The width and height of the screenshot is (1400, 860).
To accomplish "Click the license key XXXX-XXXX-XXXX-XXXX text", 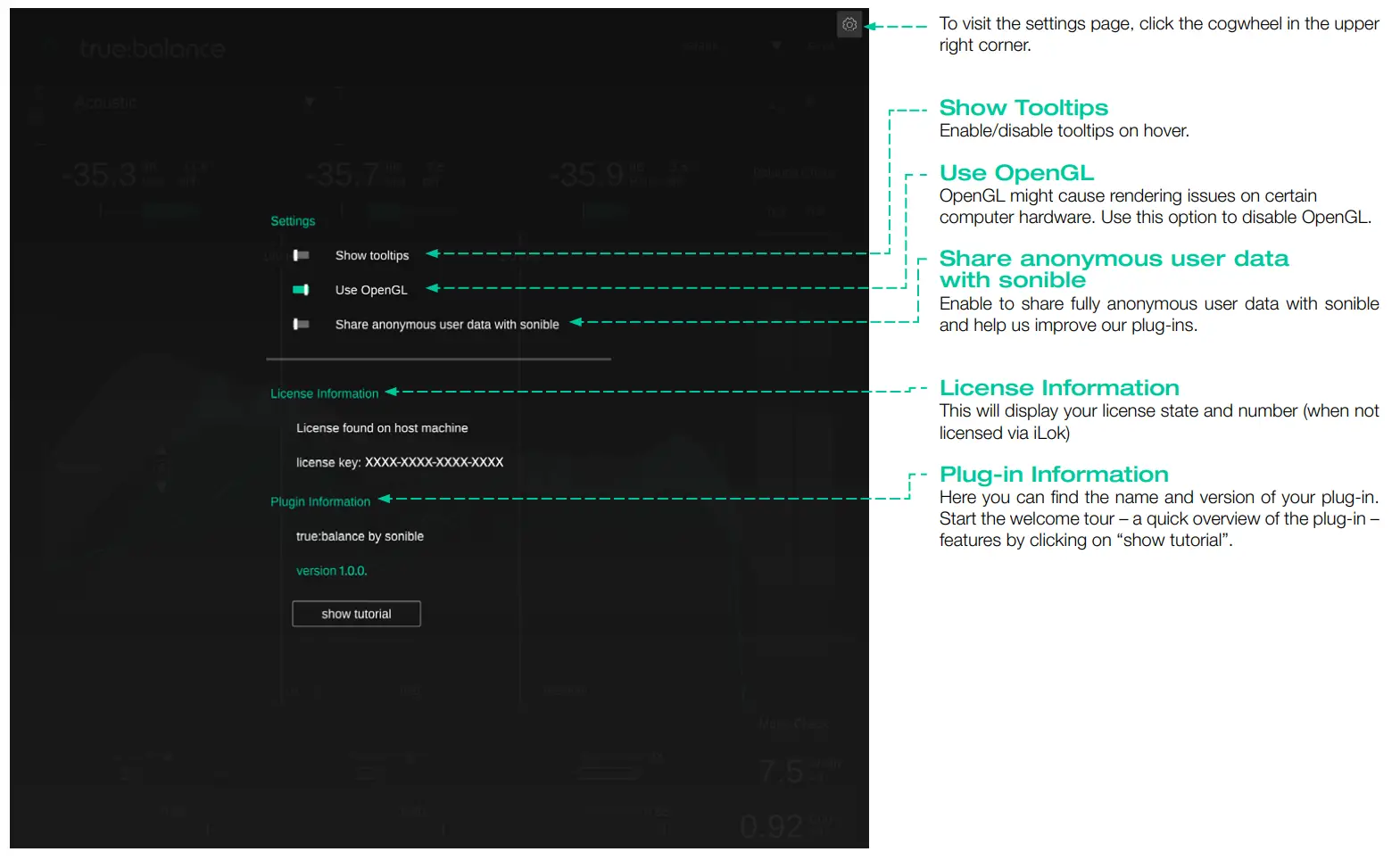I will pyautogui.click(x=400, y=462).
